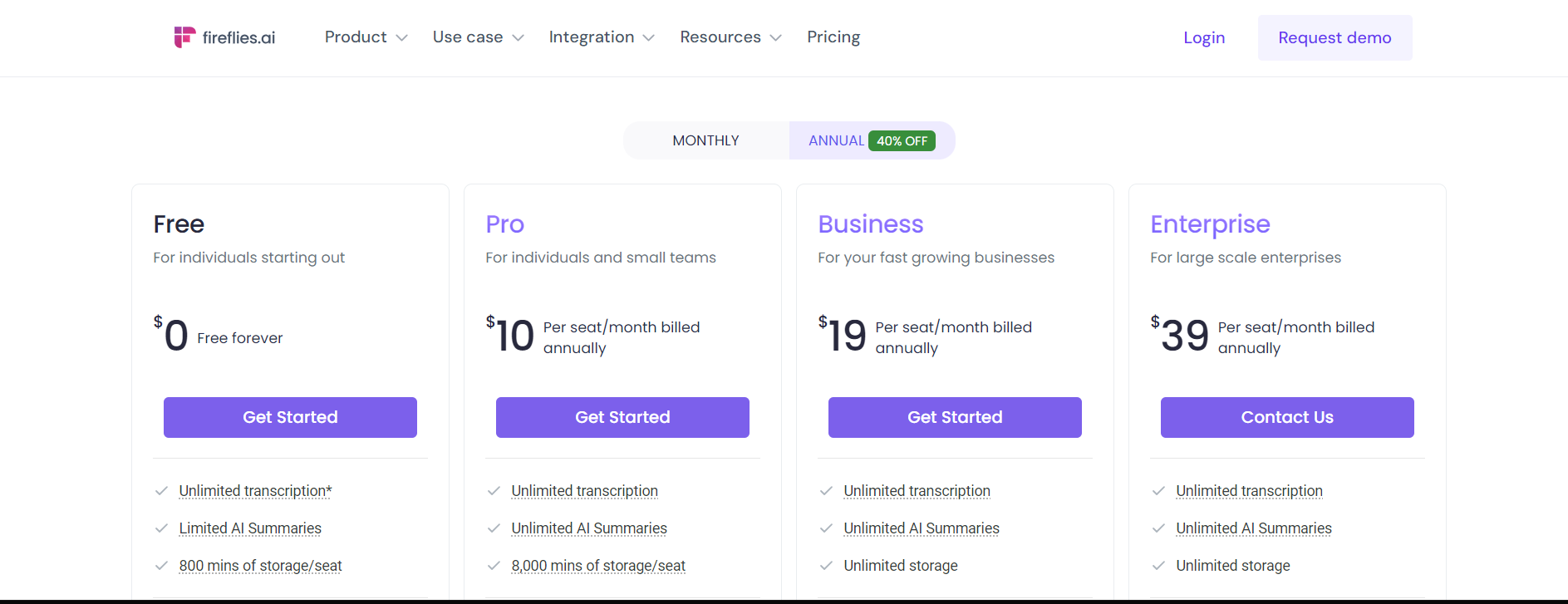The height and width of the screenshot is (604, 1568).
Task: Click the fireflies.ai logo icon
Action: click(184, 37)
